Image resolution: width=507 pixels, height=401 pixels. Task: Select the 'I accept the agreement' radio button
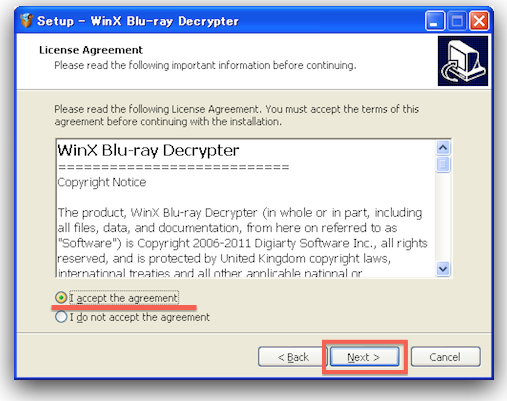61,297
